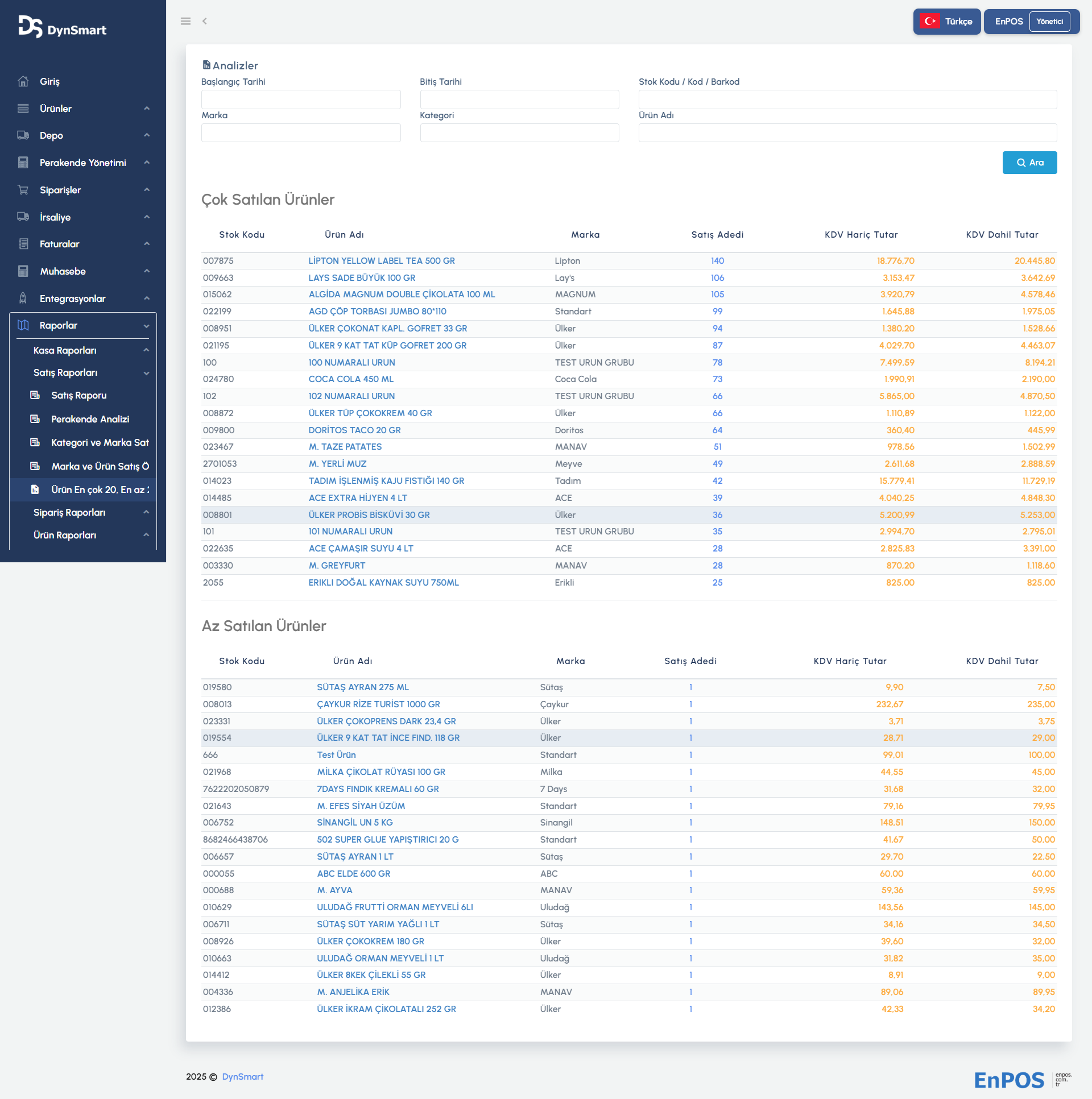Screen dimensions: 1092x1099
Task: Open the Satış Raporu menu item
Action: [x=78, y=395]
